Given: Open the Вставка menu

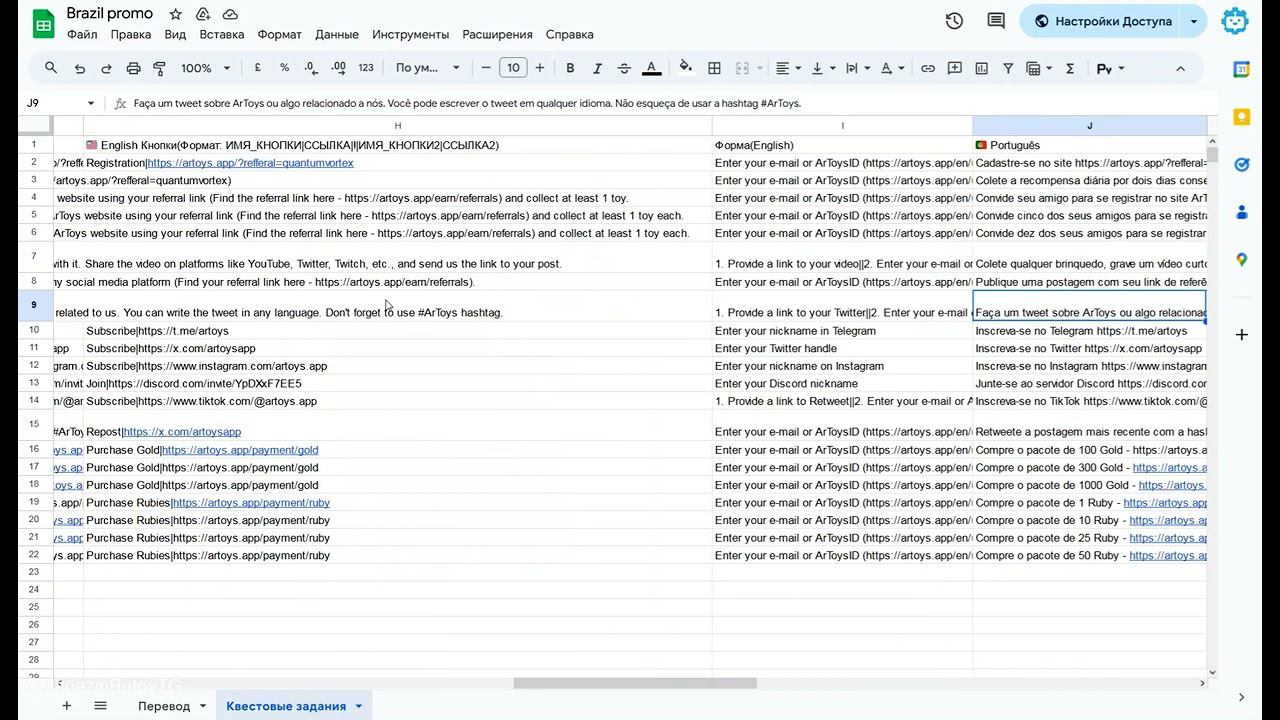Looking at the screenshot, I should coord(222,34).
